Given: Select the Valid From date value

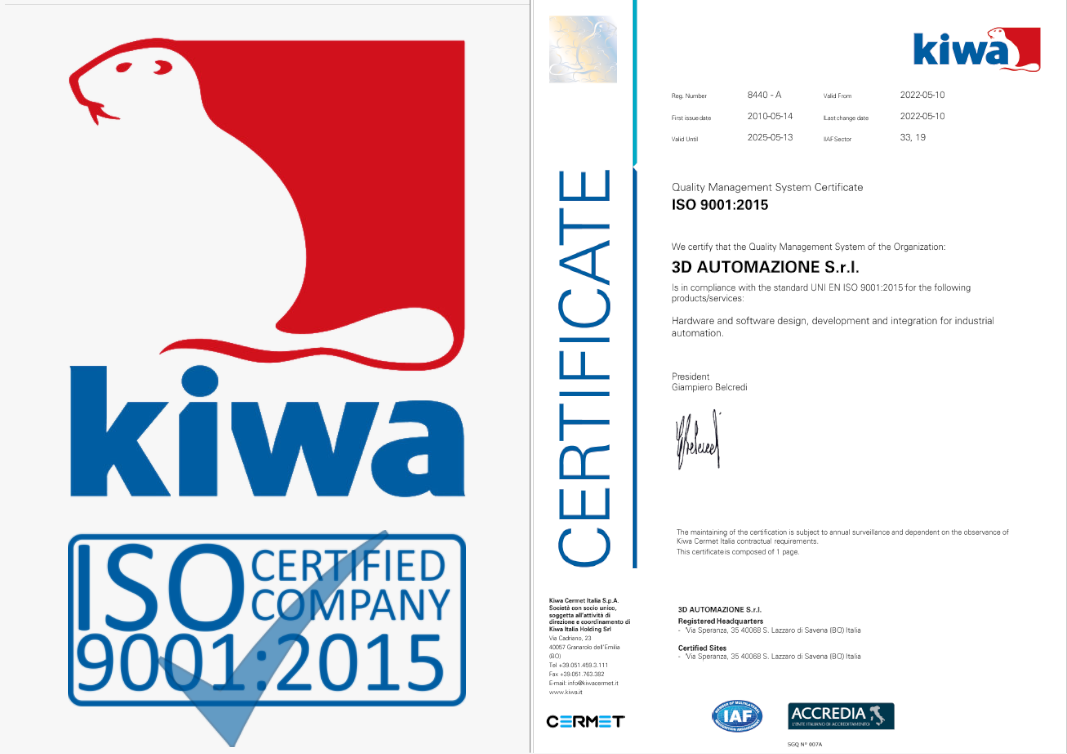Looking at the screenshot, I should click(922, 95).
